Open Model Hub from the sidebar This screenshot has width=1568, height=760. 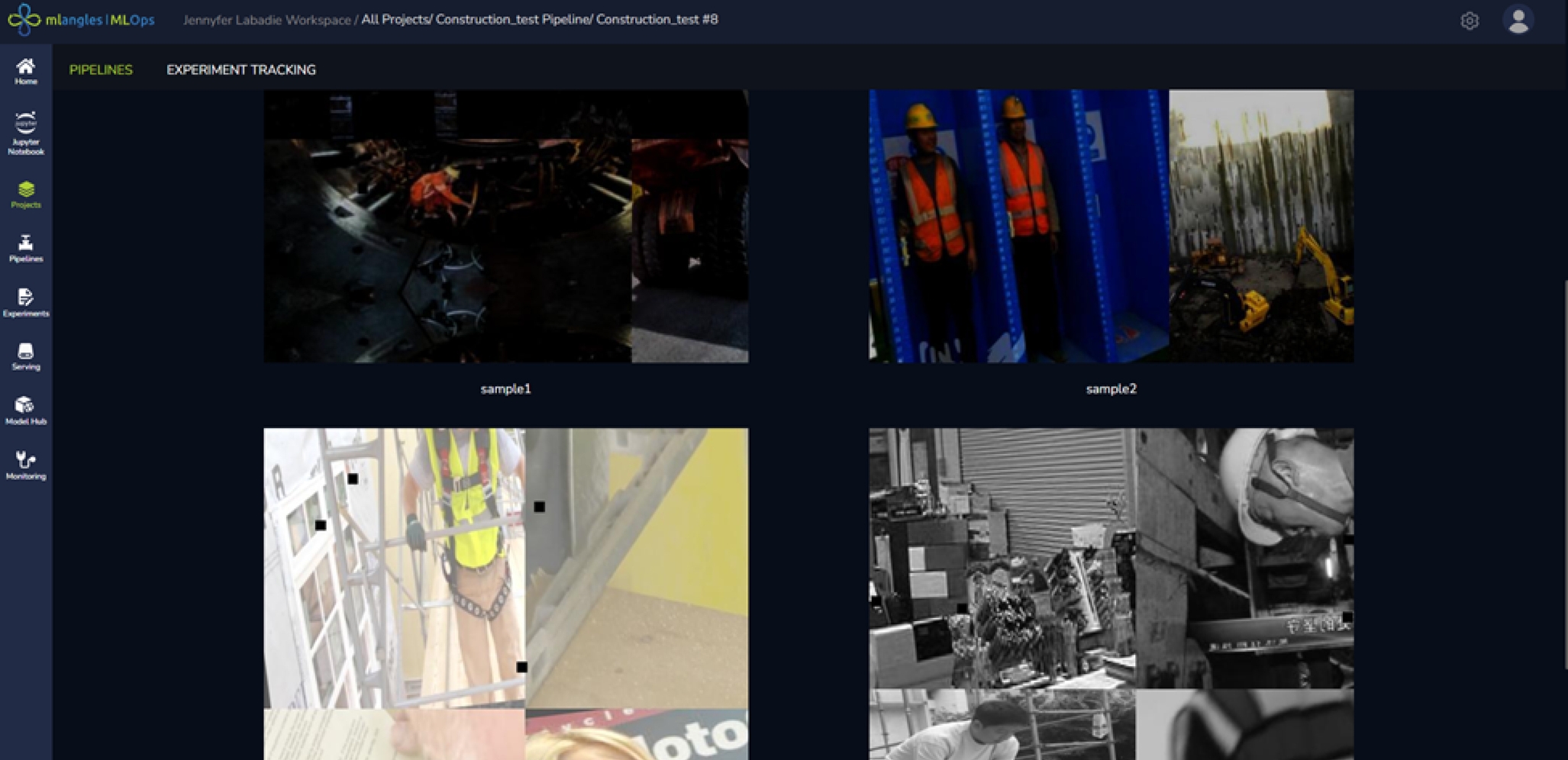(26, 409)
